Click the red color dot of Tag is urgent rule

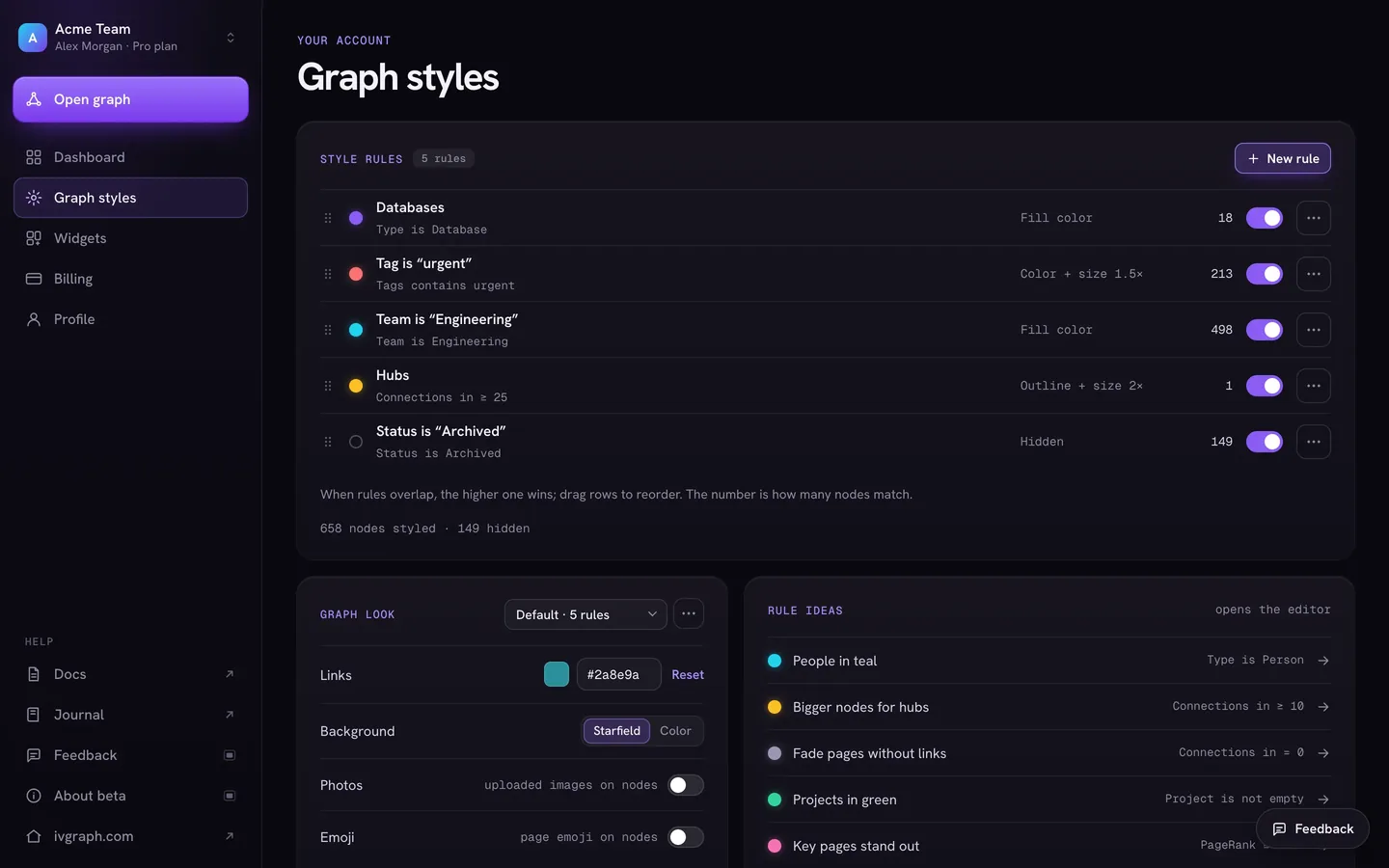[x=356, y=274]
